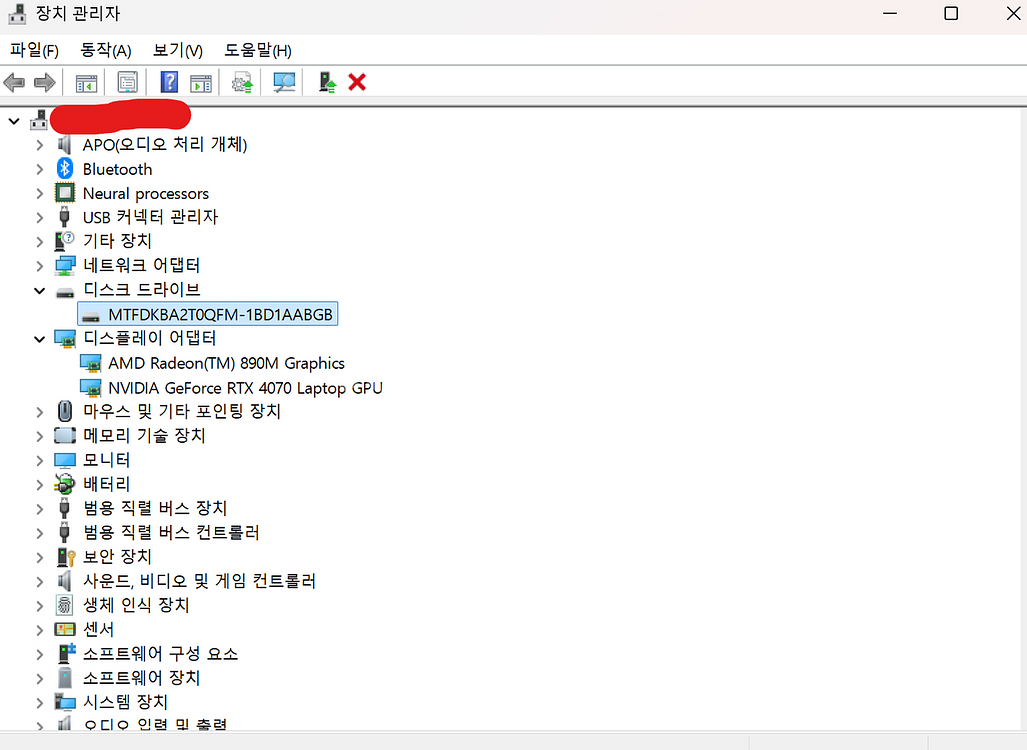Screen dimensions: 1027x750
Task: Expand the Neural processors category
Action: click(x=40, y=193)
